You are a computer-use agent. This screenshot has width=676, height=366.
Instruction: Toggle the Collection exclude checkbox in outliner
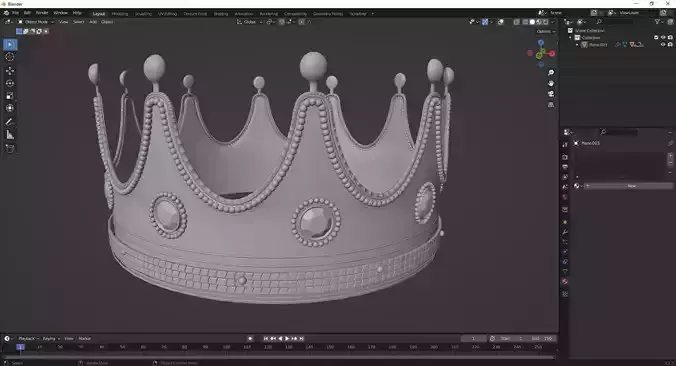(x=656, y=38)
